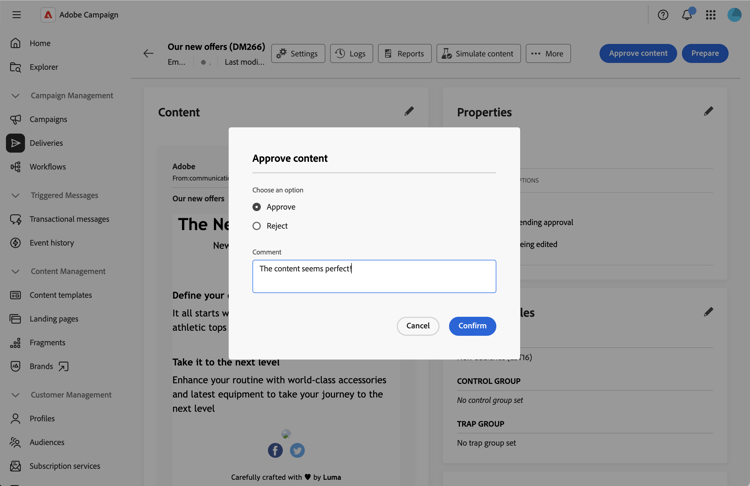This screenshot has width=750, height=486.
Task: Open the Logs button
Action: click(x=351, y=54)
